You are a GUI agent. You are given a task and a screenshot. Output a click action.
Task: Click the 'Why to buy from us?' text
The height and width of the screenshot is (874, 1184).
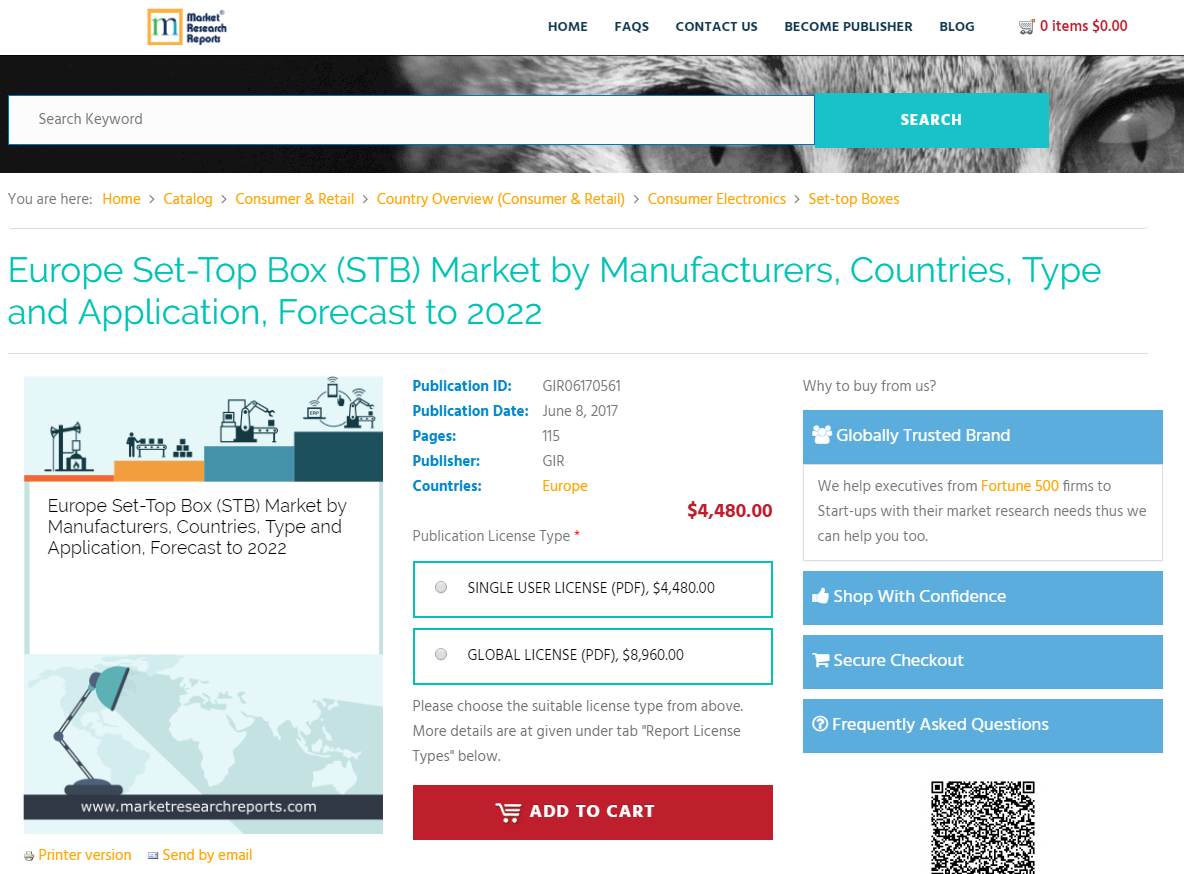[869, 386]
